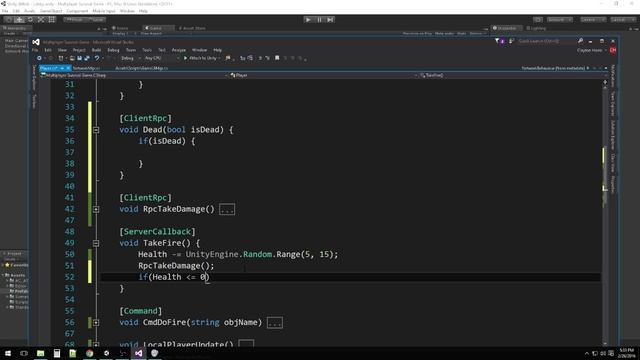Open Chrome from the taskbar

point(89,353)
